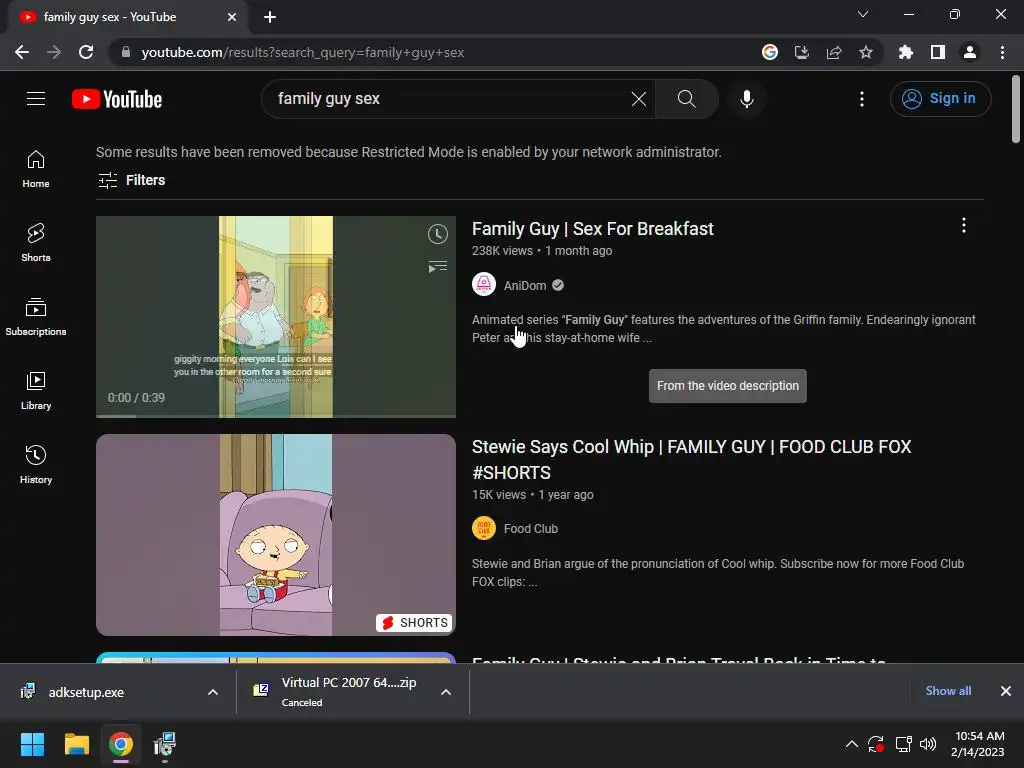
Task: Add Sex For Breakfast video to queue
Action: (438, 266)
